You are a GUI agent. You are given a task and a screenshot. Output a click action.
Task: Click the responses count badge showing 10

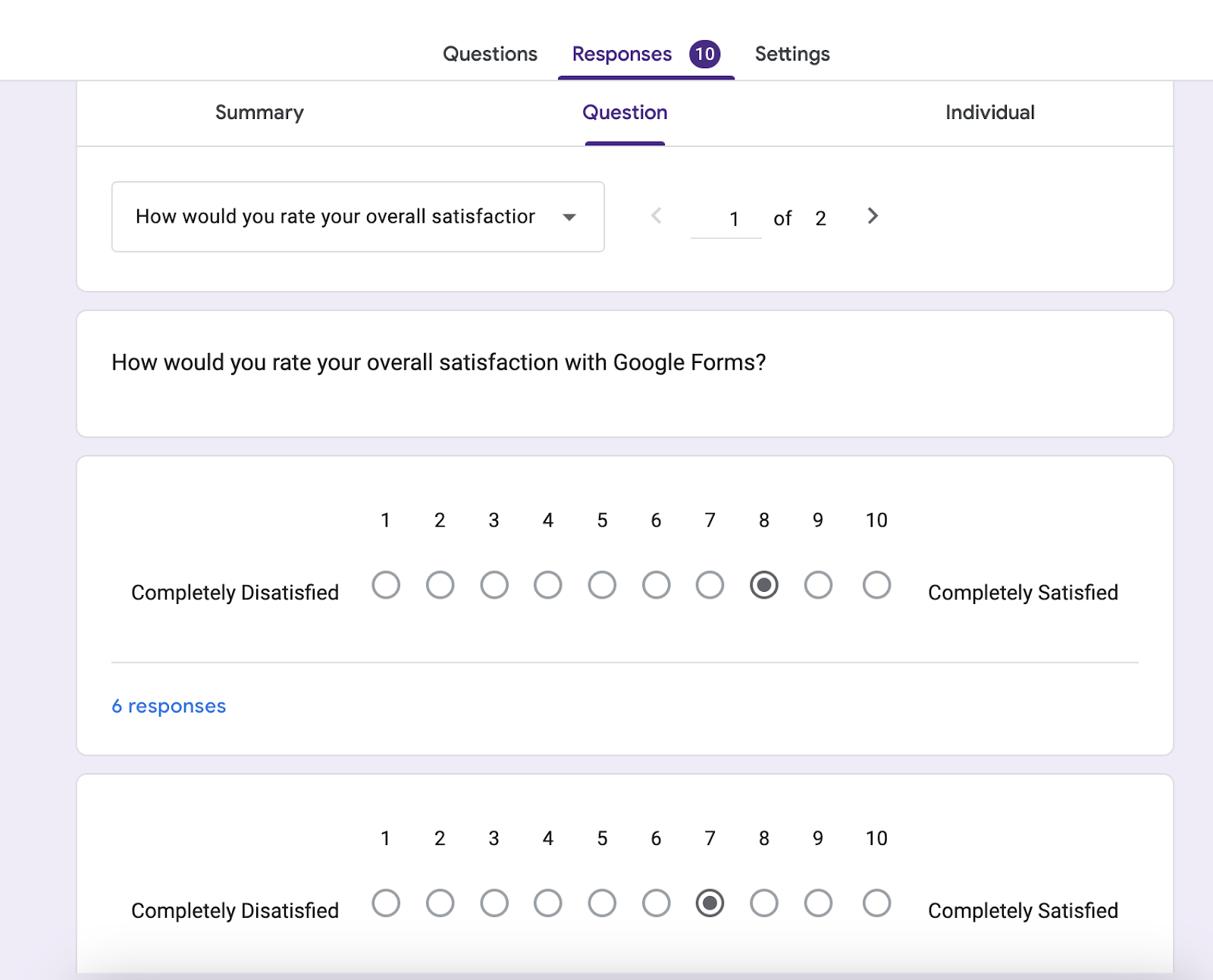click(704, 54)
